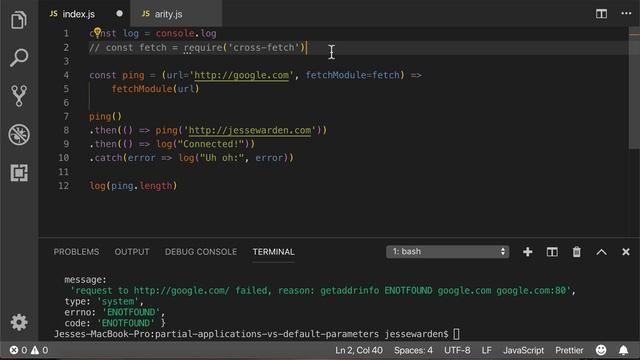Open the errors and warnings count

point(29,350)
